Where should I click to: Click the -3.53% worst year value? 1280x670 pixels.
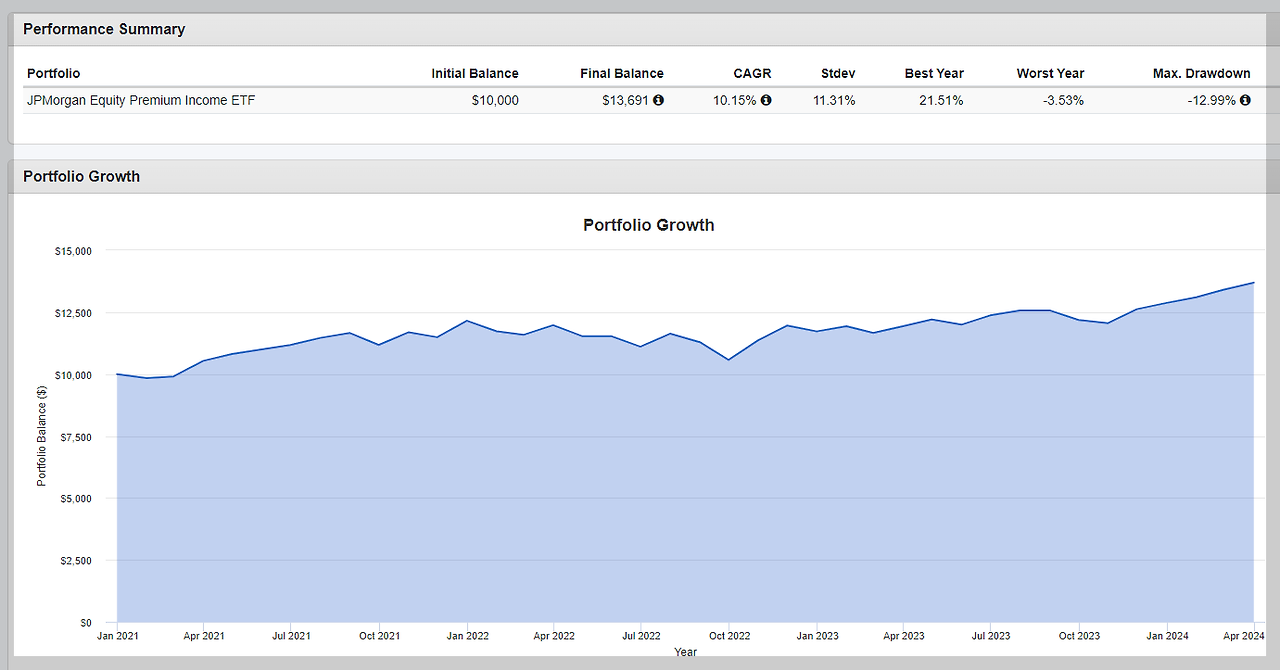(1062, 100)
